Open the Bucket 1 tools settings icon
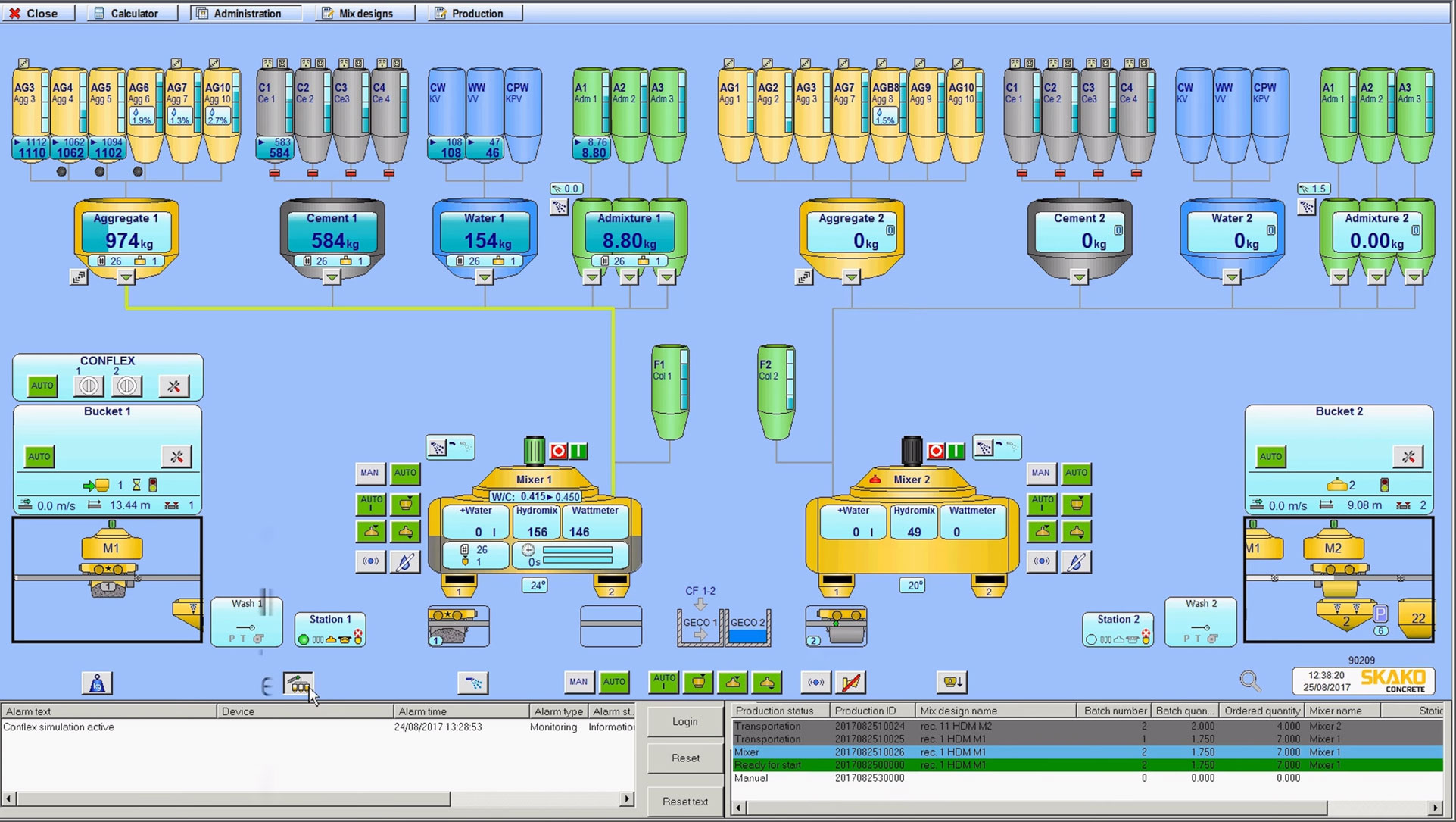Image resolution: width=1456 pixels, height=822 pixels. click(x=176, y=456)
